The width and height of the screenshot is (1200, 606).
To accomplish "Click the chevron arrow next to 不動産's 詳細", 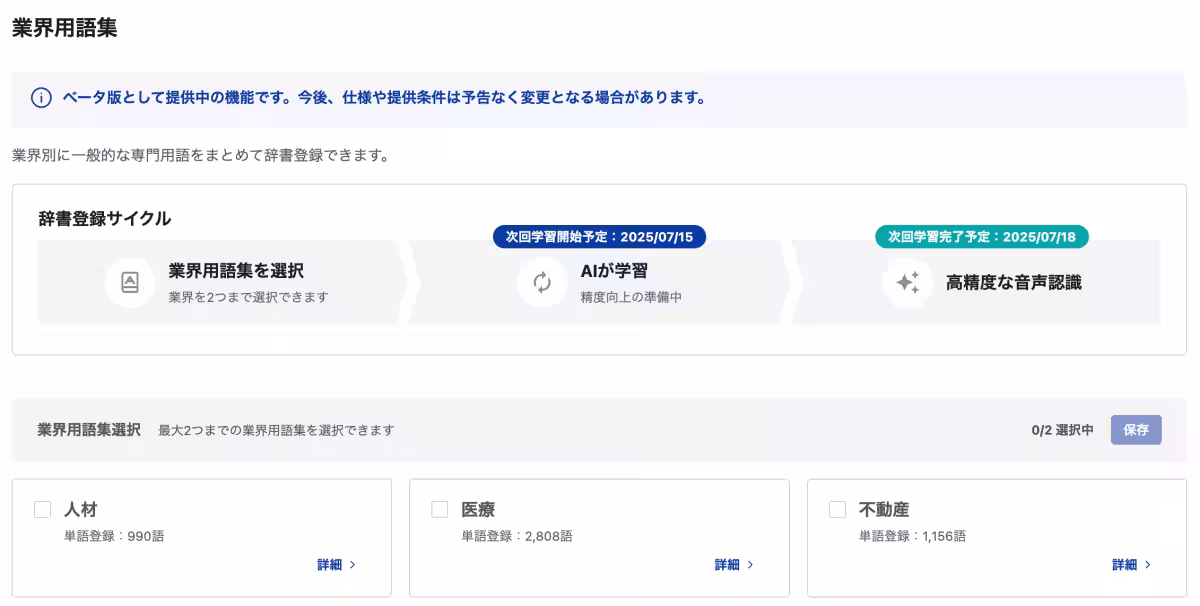I will point(1150,564).
